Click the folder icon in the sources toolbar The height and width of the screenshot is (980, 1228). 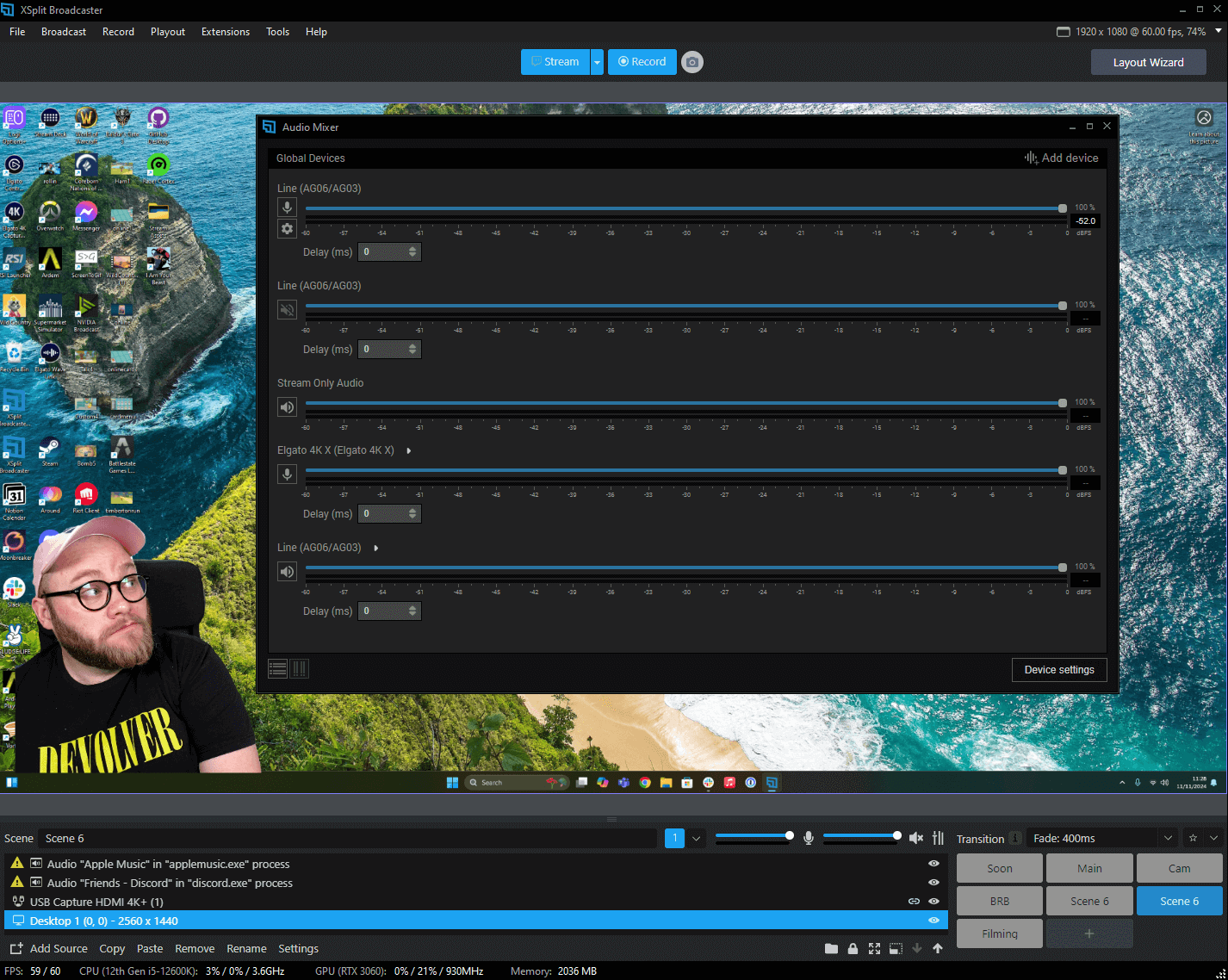pyautogui.click(x=831, y=949)
